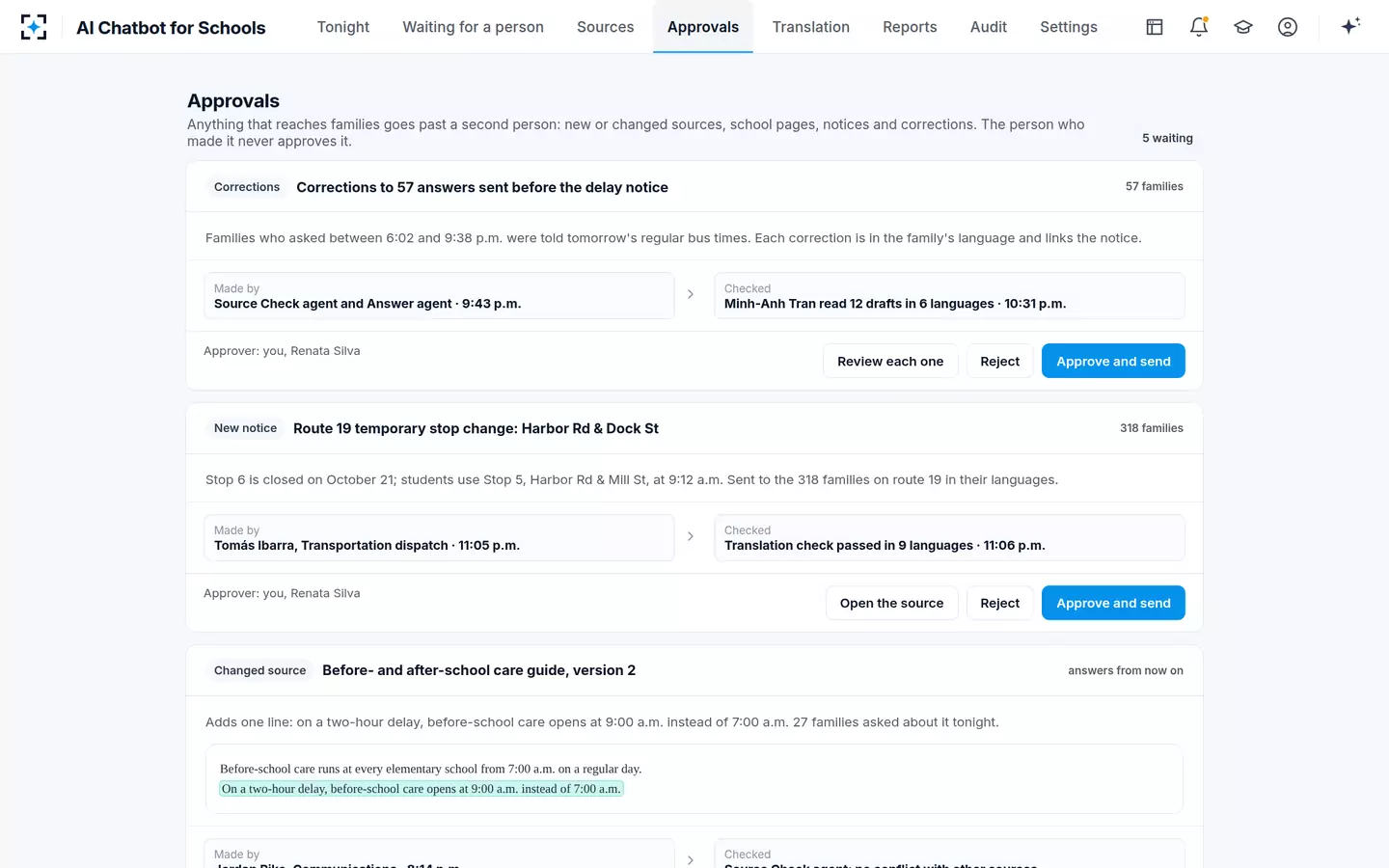Switch to the Sources tab
Image resolution: width=1389 pixels, height=868 pixels.
click(605, 27)
